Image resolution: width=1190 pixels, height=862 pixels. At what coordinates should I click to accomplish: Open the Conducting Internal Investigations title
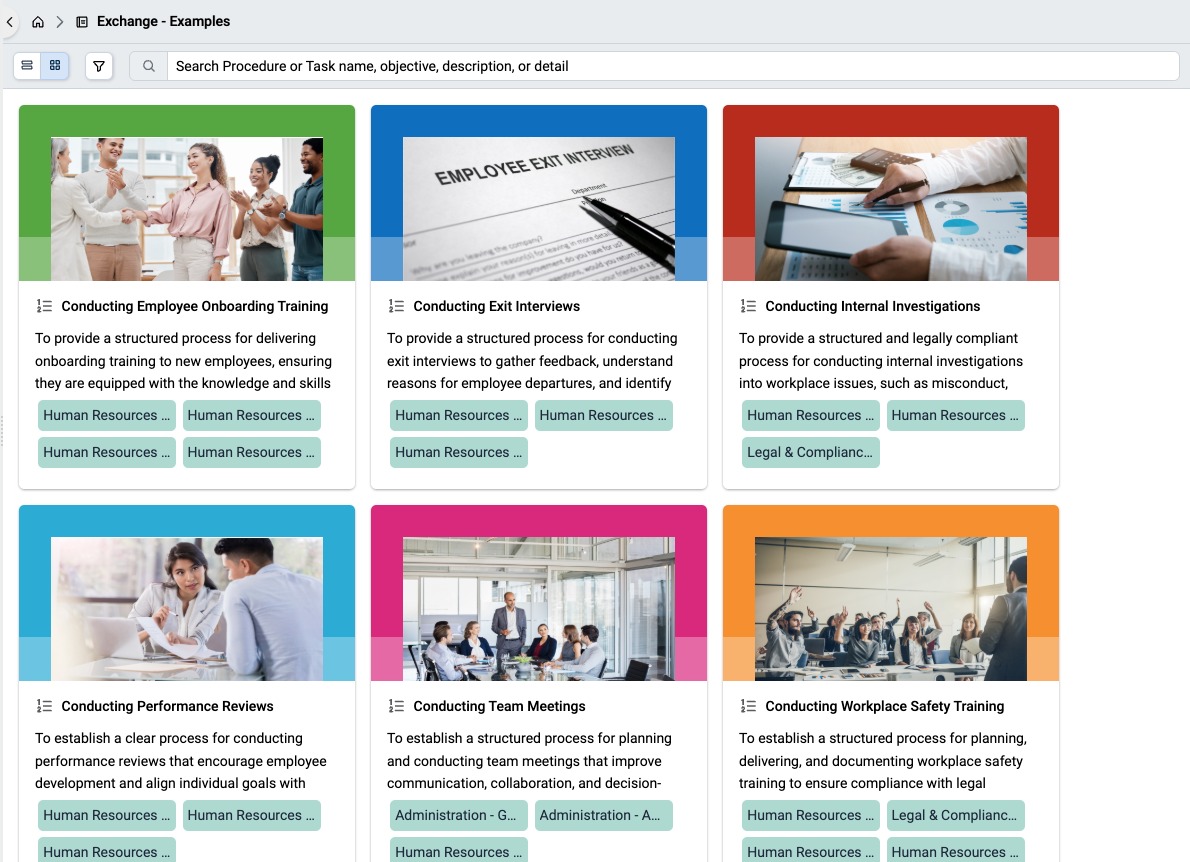[x=873, y=306]
